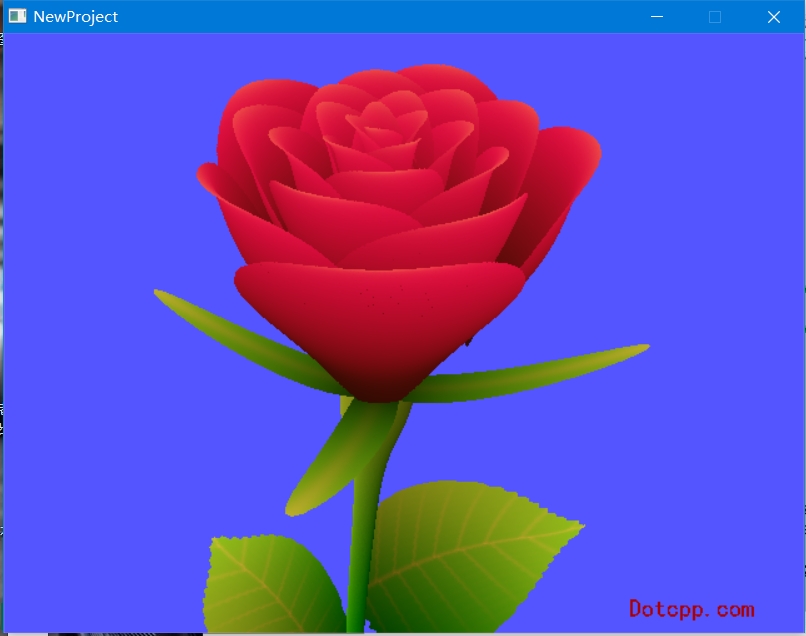This screenshot has width=806, height=636.
Task: Click blue background left of the rose bloom
Action: click(x=100, y=200)
